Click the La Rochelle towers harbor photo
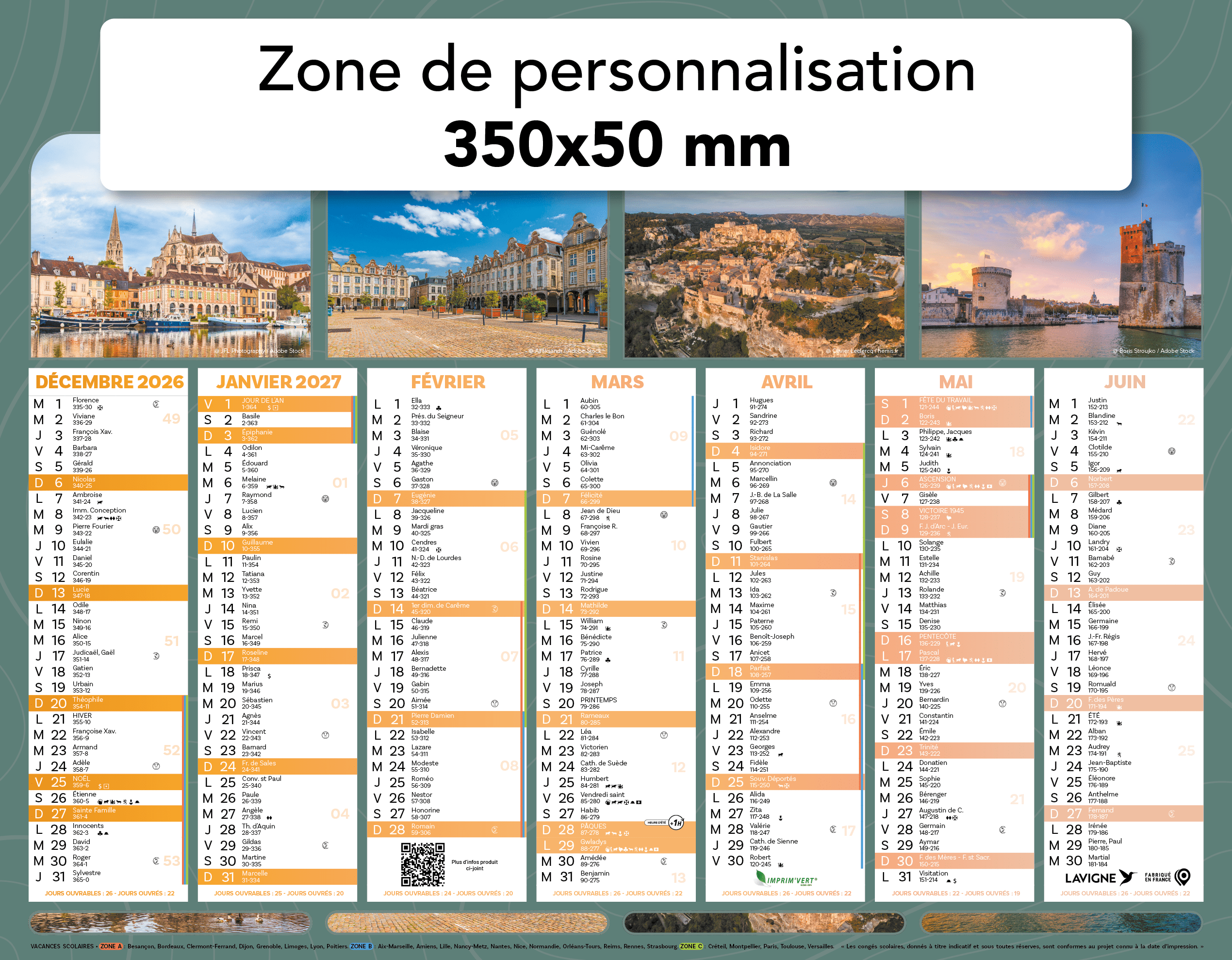Viewport: 1232px width, 960px height. click(x=1061, y=274)
